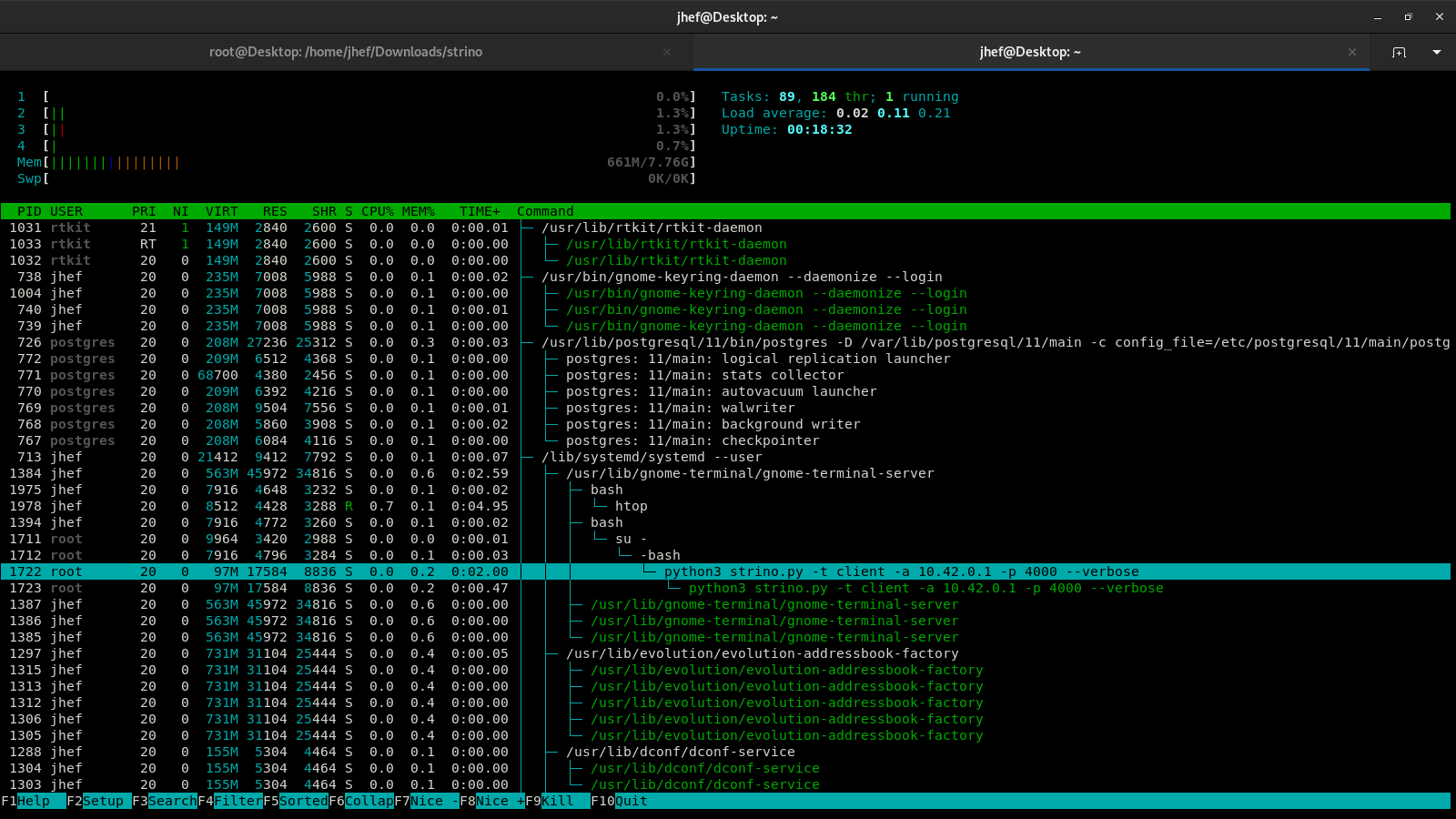Toggle F5 Sorted view button
This screenshot has width=1456, height=819.
point(296,802)
